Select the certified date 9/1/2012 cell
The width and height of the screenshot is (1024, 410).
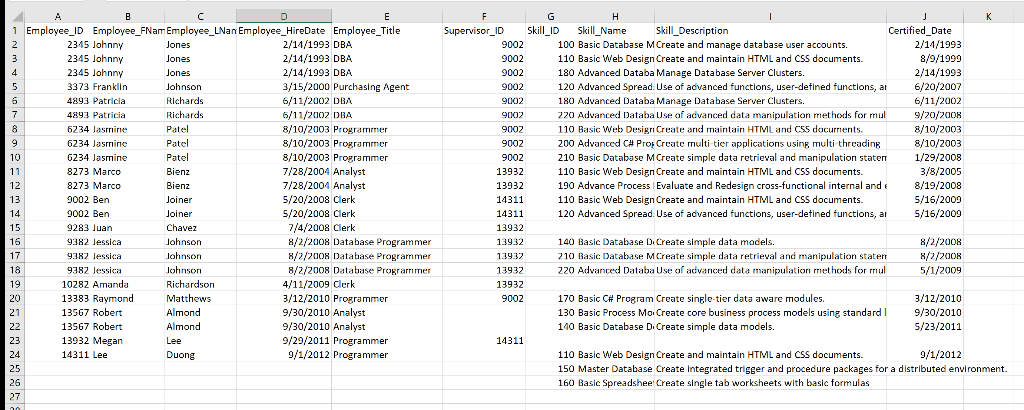pyautogui.click(x=925, y=355)
